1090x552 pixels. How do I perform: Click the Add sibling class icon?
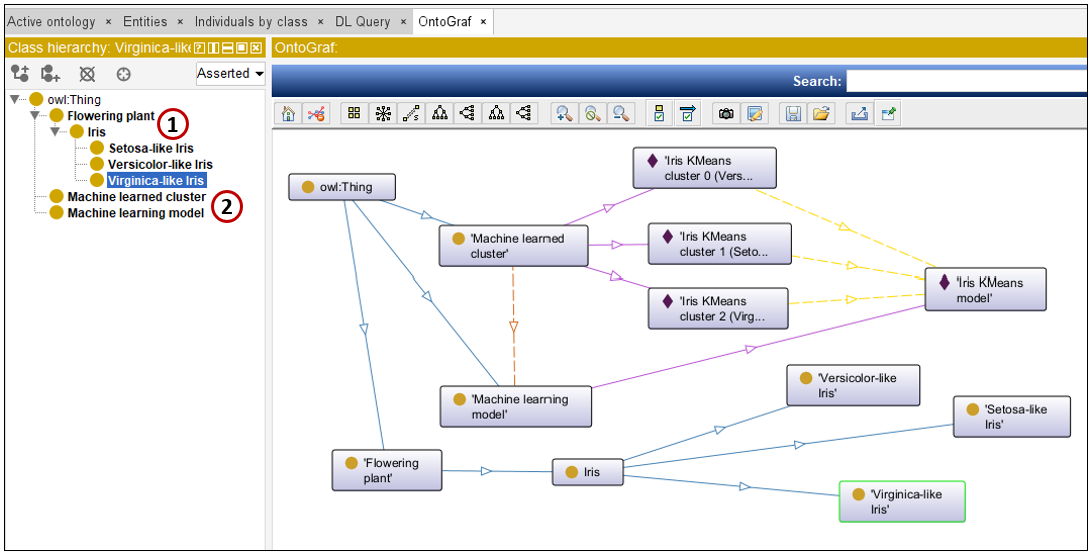pyautogui.click(x=51, y=73)
